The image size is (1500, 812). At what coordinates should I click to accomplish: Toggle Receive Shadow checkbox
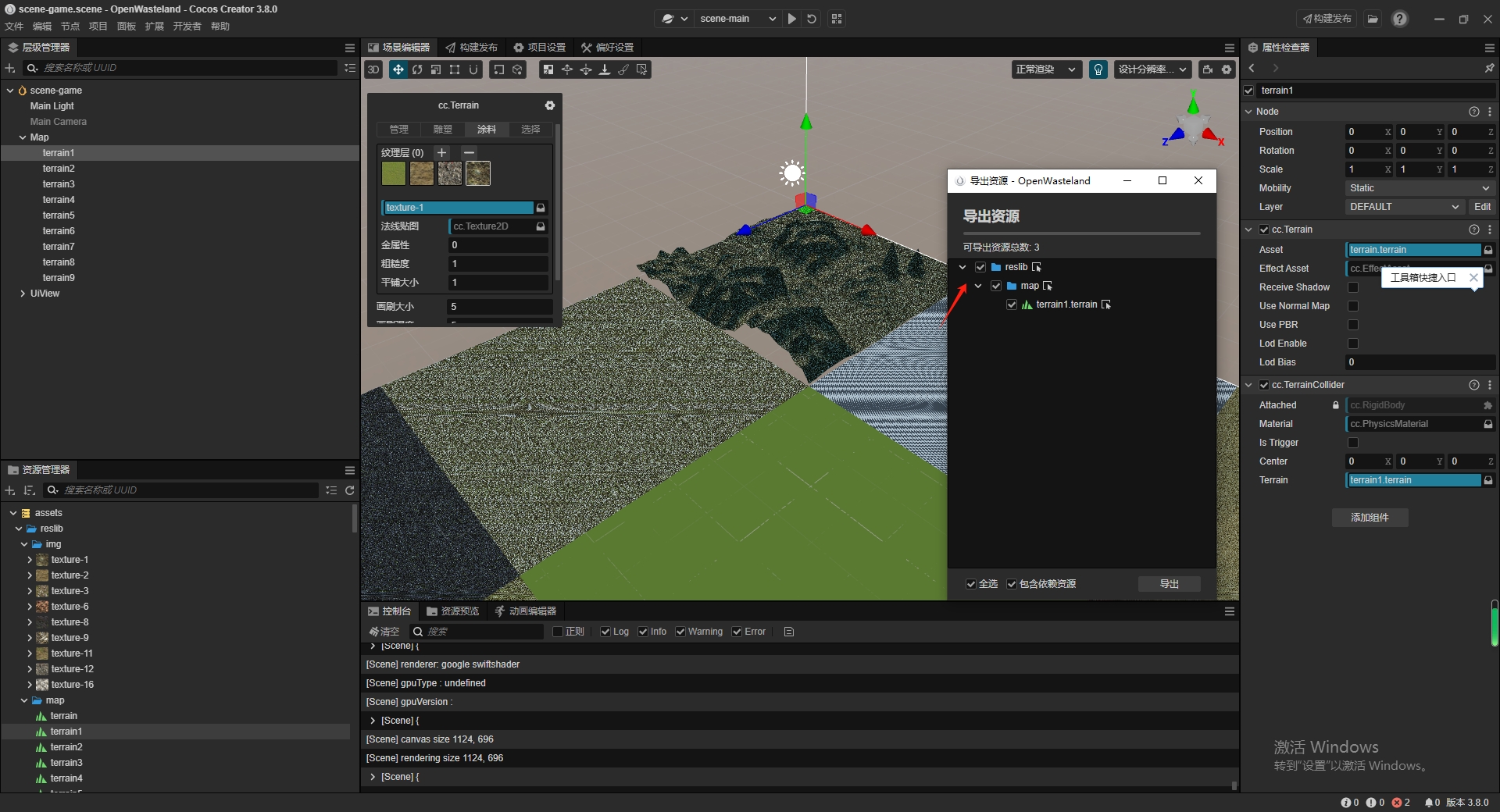pyautogui.click(x=1353, y=287)
